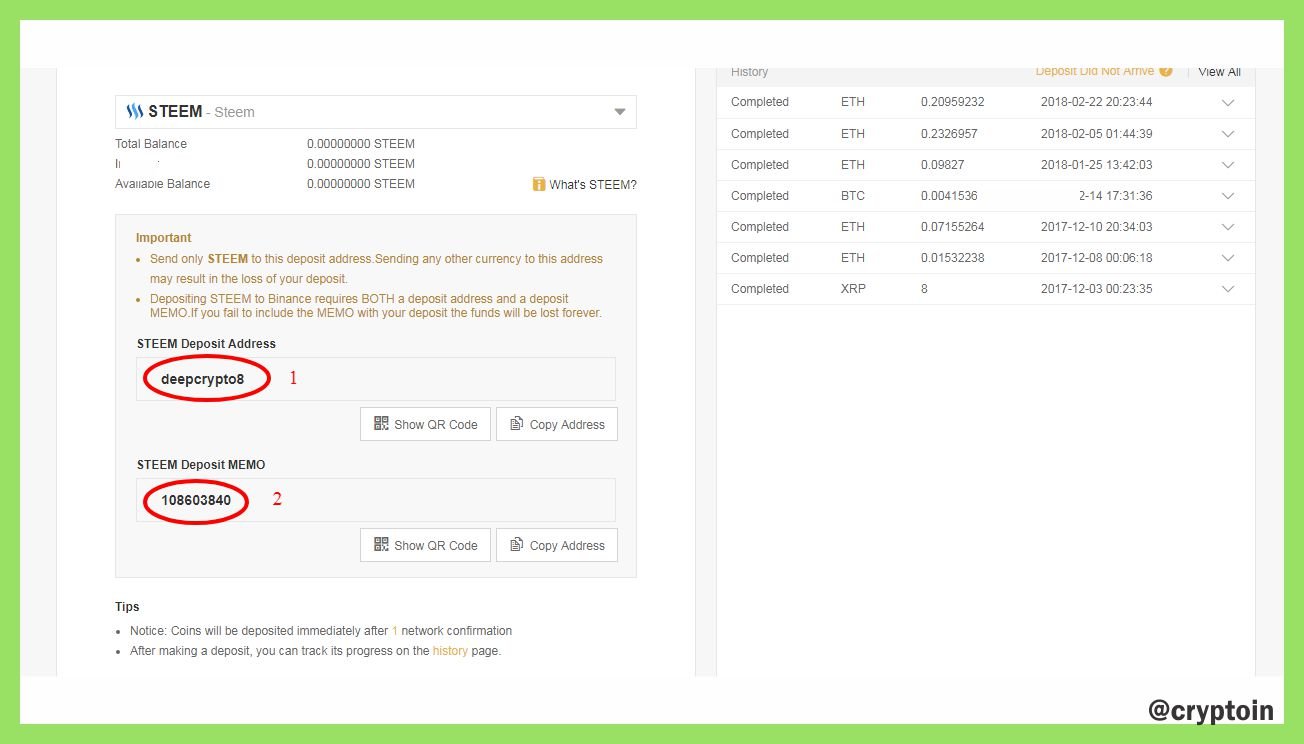Click the date 2017-12-08 00:06:18
Screen dimensions: 1304x744
pyautogui.click(x=1096, y=258)
